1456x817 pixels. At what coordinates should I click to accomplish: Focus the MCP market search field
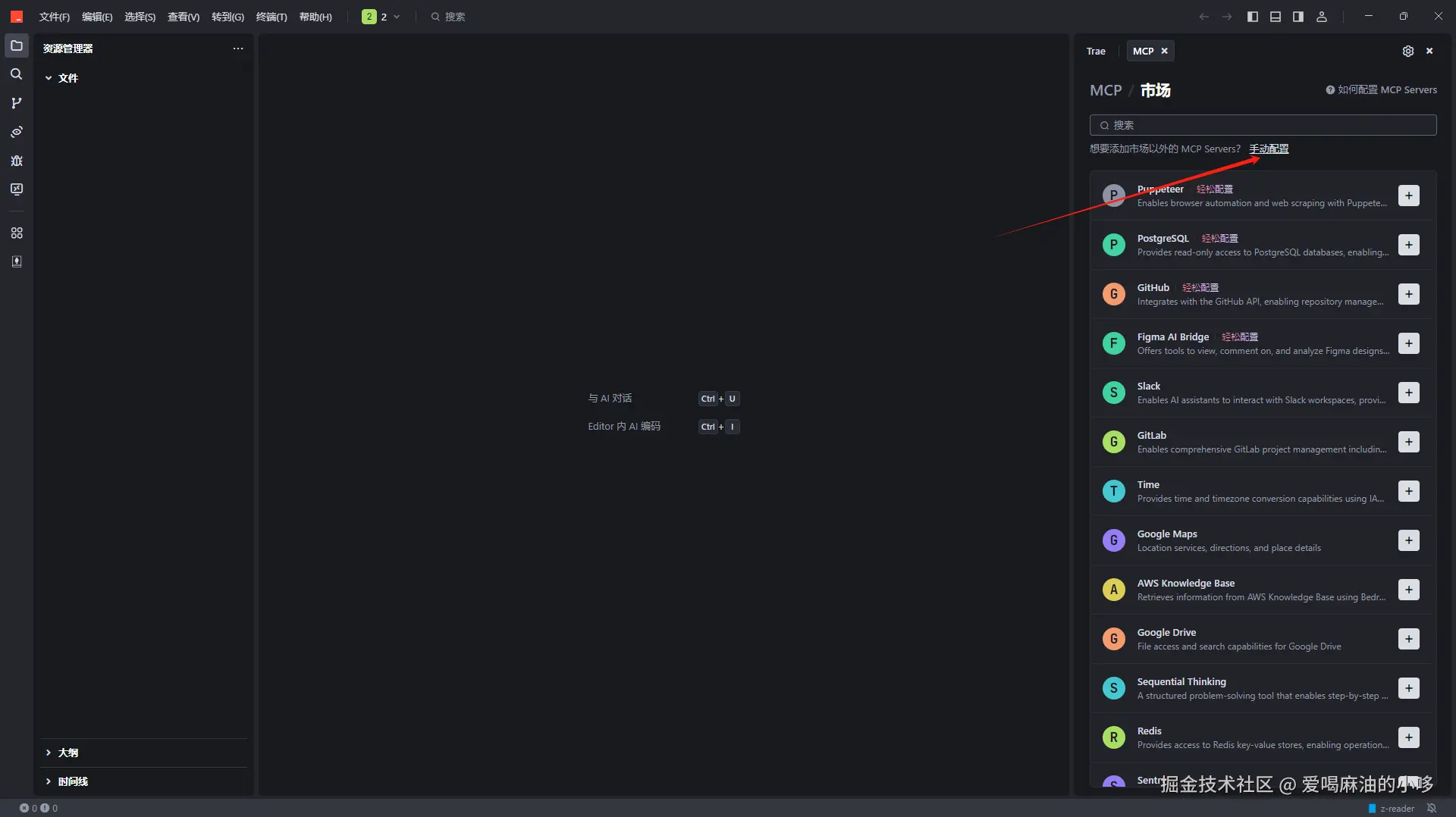click(x=1263, y=125)
